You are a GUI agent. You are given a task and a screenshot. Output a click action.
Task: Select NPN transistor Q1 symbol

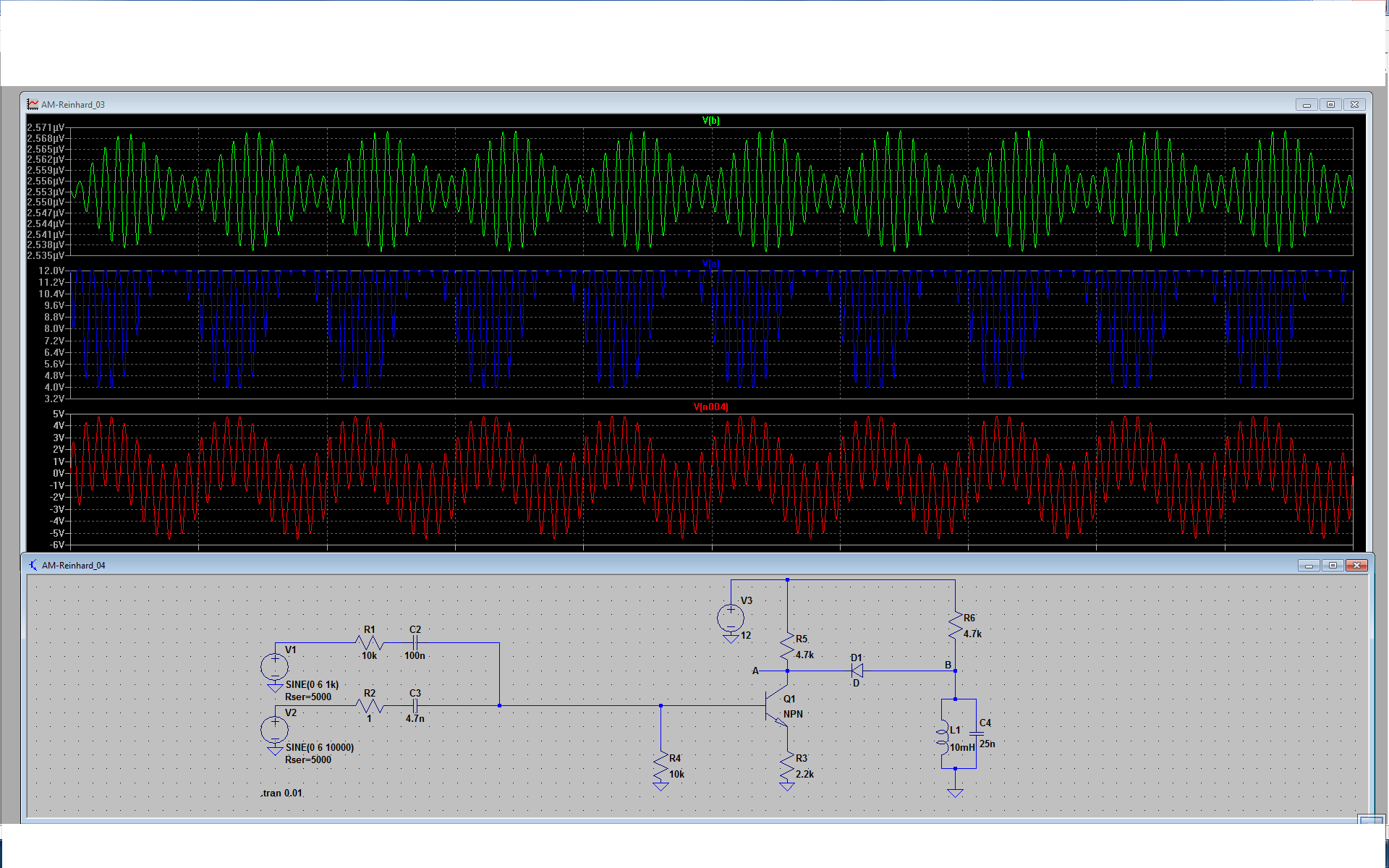click(777, 705)
